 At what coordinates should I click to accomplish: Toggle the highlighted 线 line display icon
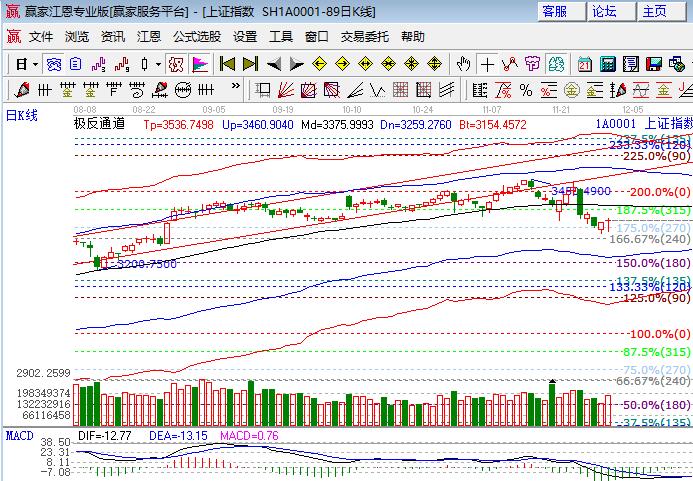(x=556, y=64)
